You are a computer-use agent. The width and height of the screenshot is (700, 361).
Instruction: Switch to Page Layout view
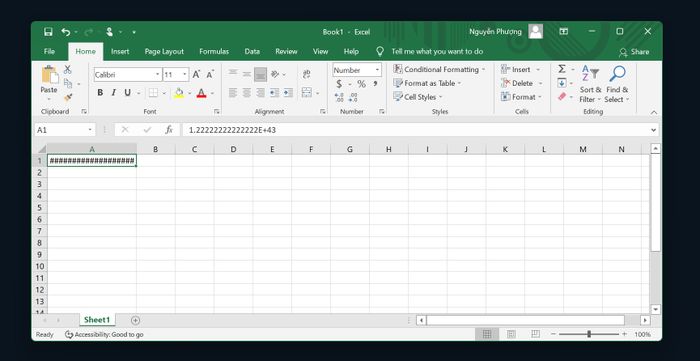[511, 334]
